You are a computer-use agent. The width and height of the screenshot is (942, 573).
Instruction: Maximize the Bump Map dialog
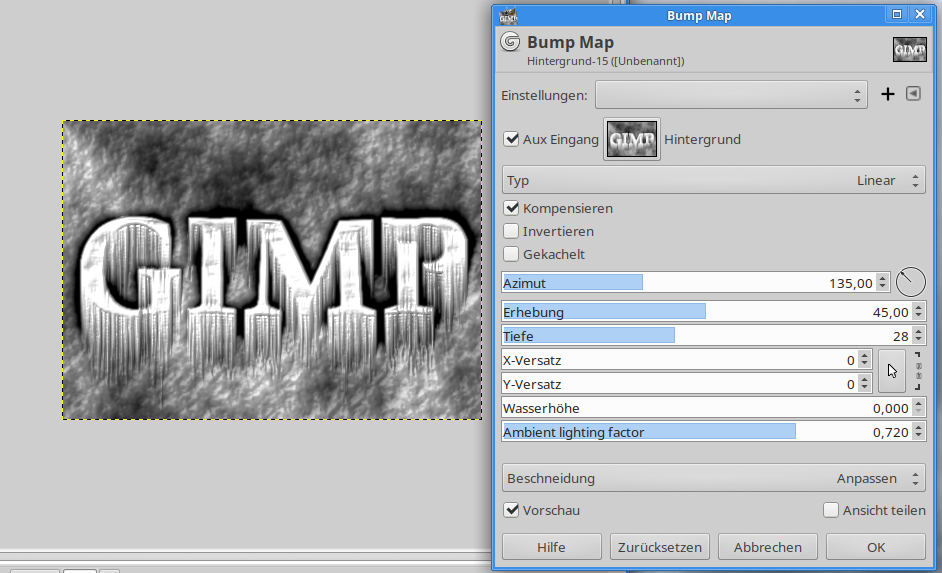click(x=897, y=14)
